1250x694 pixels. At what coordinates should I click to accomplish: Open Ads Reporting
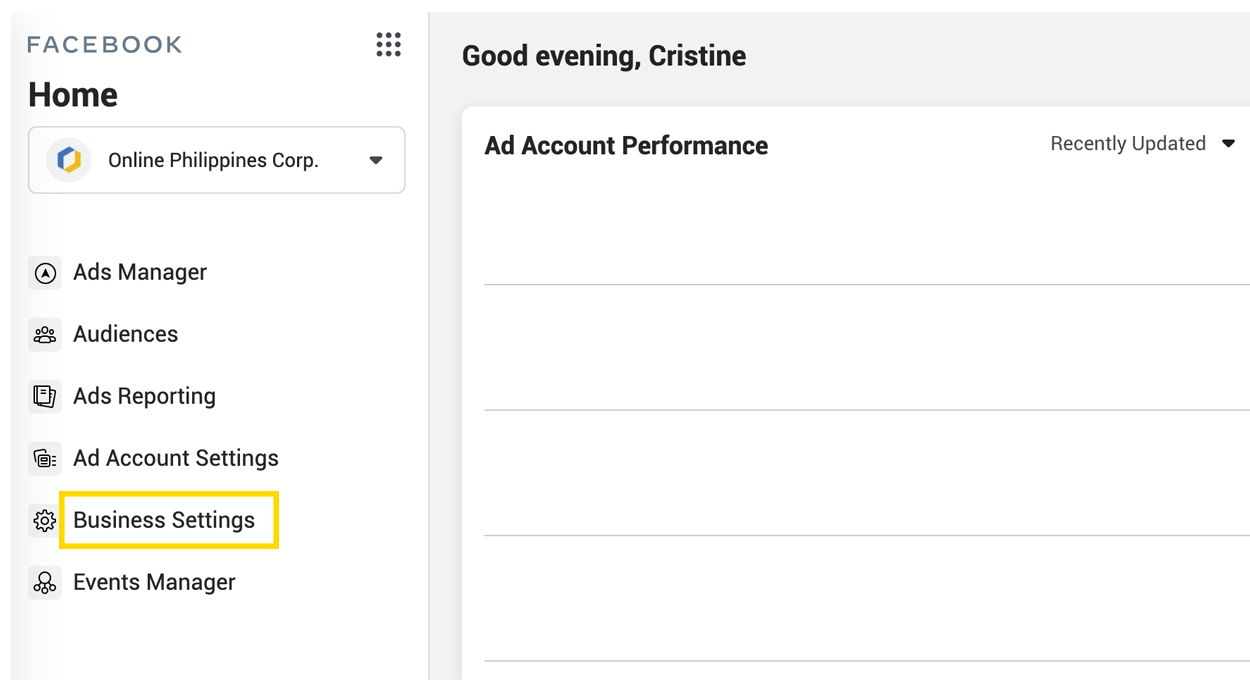coord(144,396)
